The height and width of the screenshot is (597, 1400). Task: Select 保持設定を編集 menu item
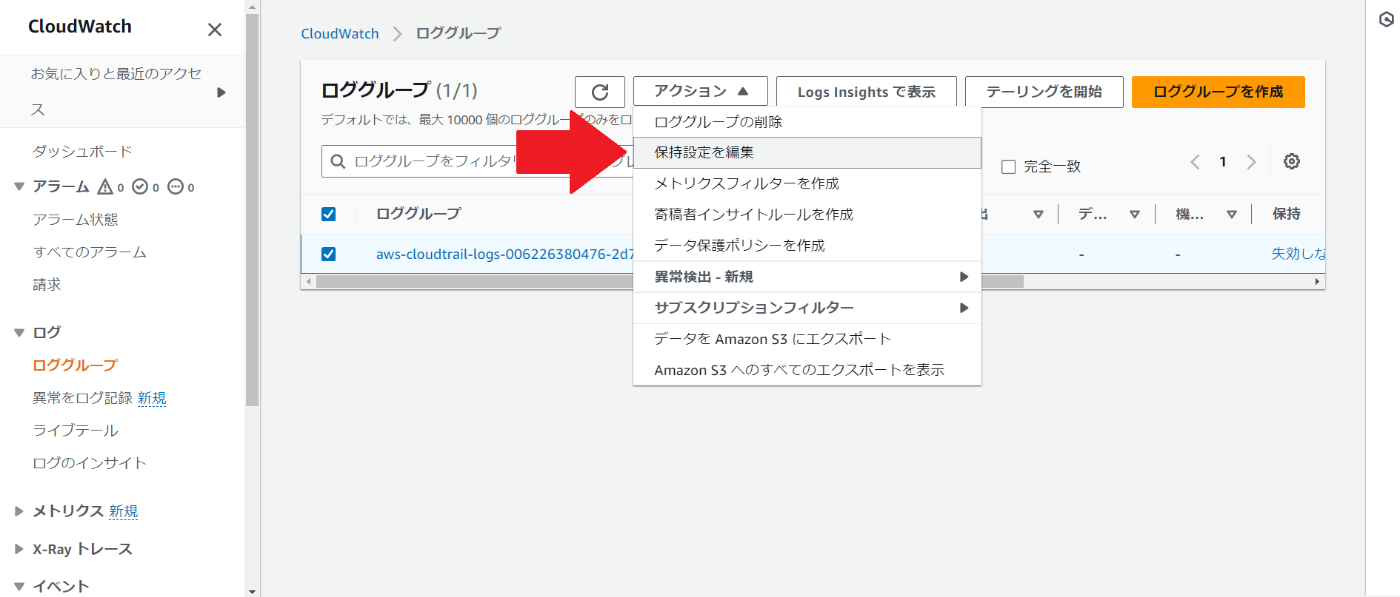pos(807,153)
